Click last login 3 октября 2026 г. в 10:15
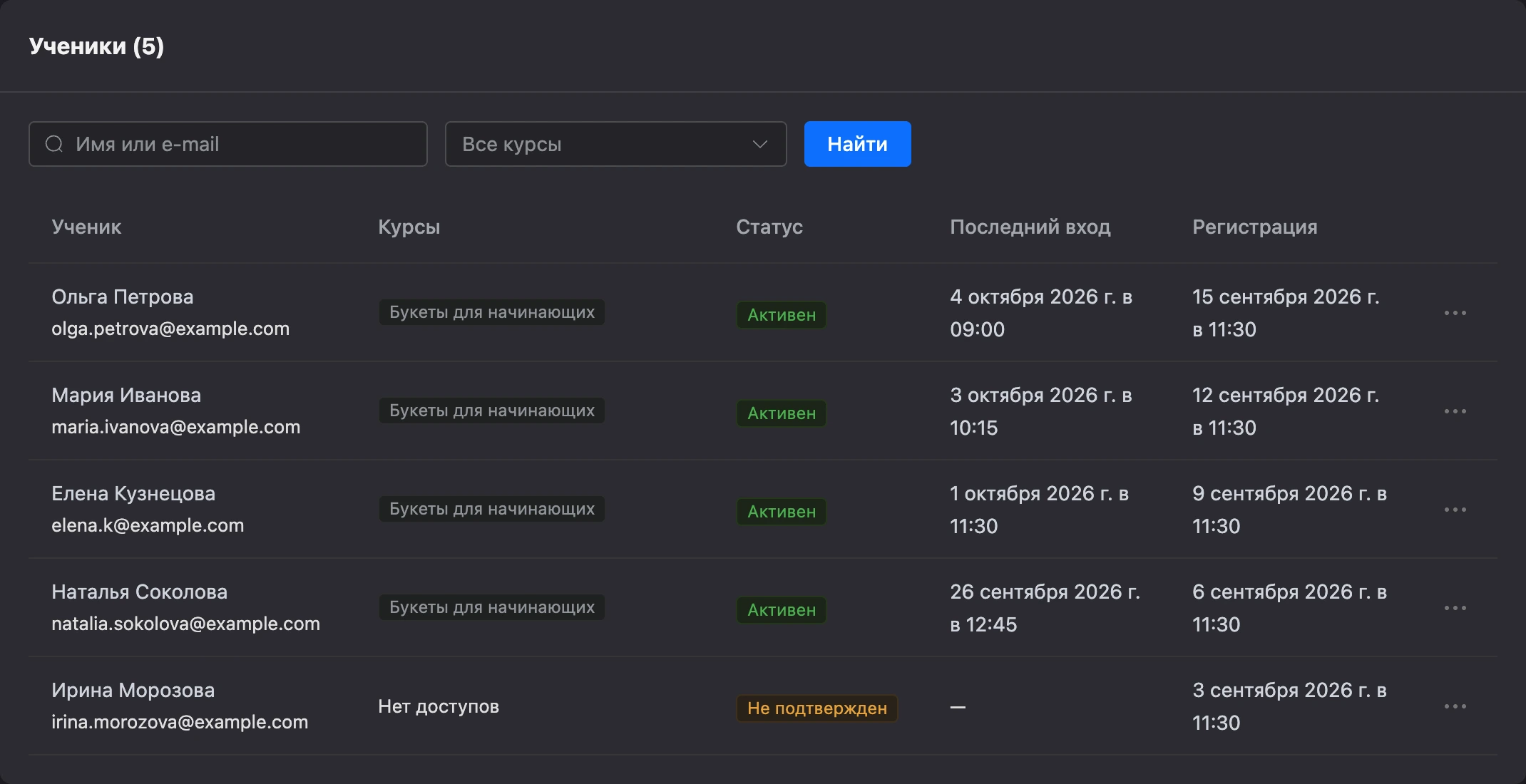This screenshot has width=1526, height=784. pos(1041,411)
